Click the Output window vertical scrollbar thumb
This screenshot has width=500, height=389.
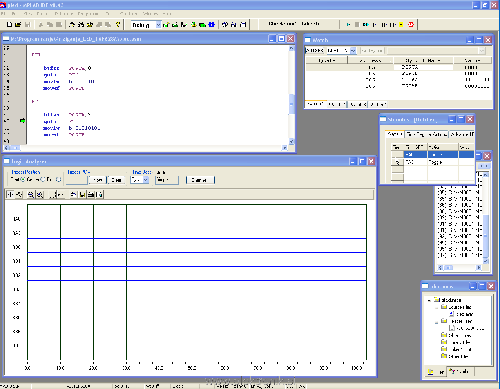click(486, 236)
